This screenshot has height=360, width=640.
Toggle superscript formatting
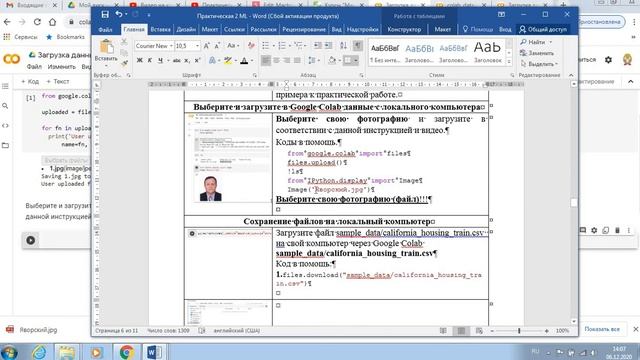(x=197, y=60)
